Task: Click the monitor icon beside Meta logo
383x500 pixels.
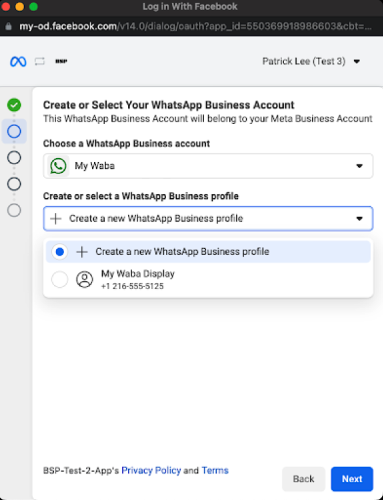Action: point(40,61)
